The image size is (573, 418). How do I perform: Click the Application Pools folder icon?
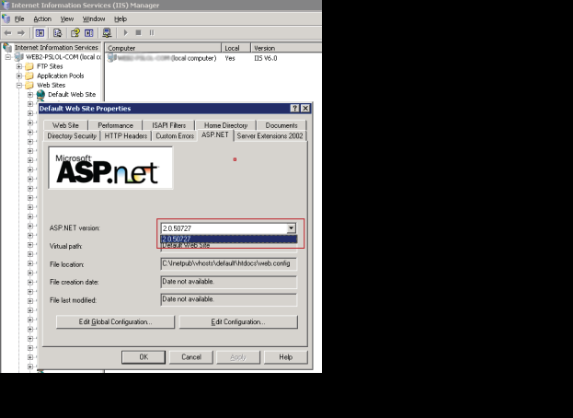point(30,76)
